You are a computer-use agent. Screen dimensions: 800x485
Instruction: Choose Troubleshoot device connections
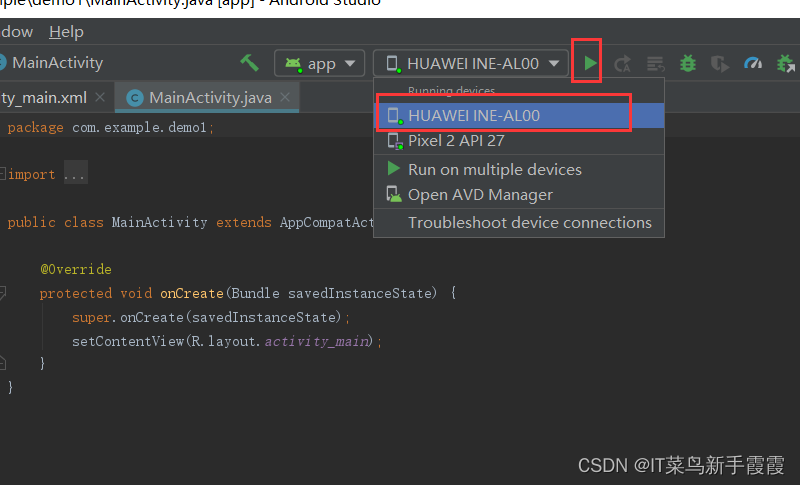(519, 223)
